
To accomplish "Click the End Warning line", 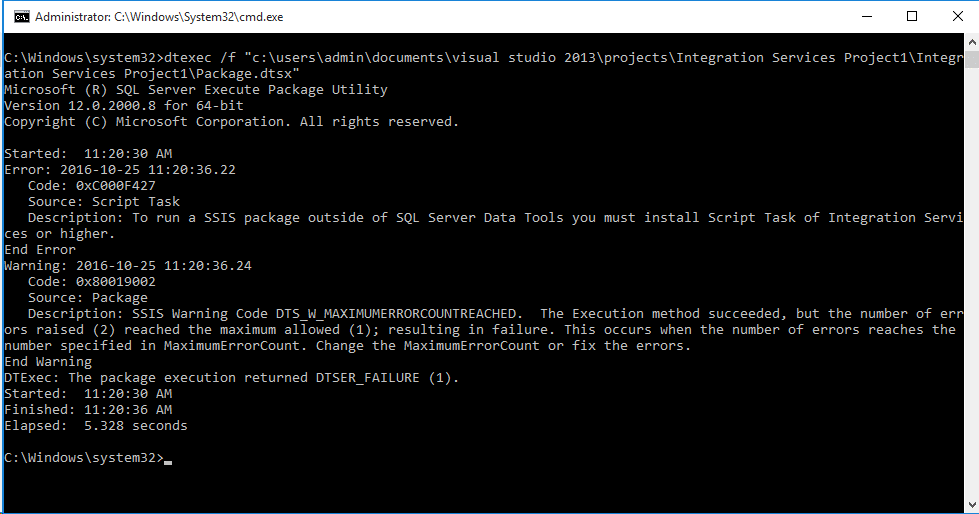I will [48, 362].
